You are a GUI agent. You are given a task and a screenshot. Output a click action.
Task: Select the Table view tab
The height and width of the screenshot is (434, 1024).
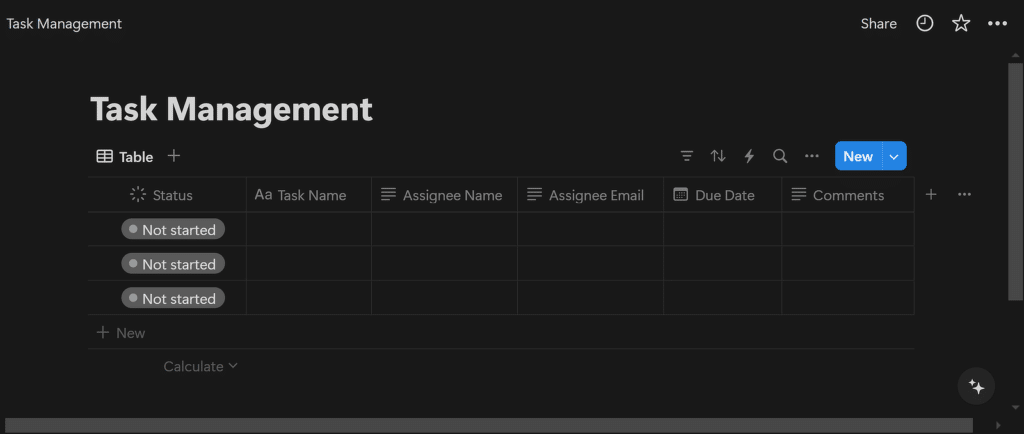coord(125,156)
